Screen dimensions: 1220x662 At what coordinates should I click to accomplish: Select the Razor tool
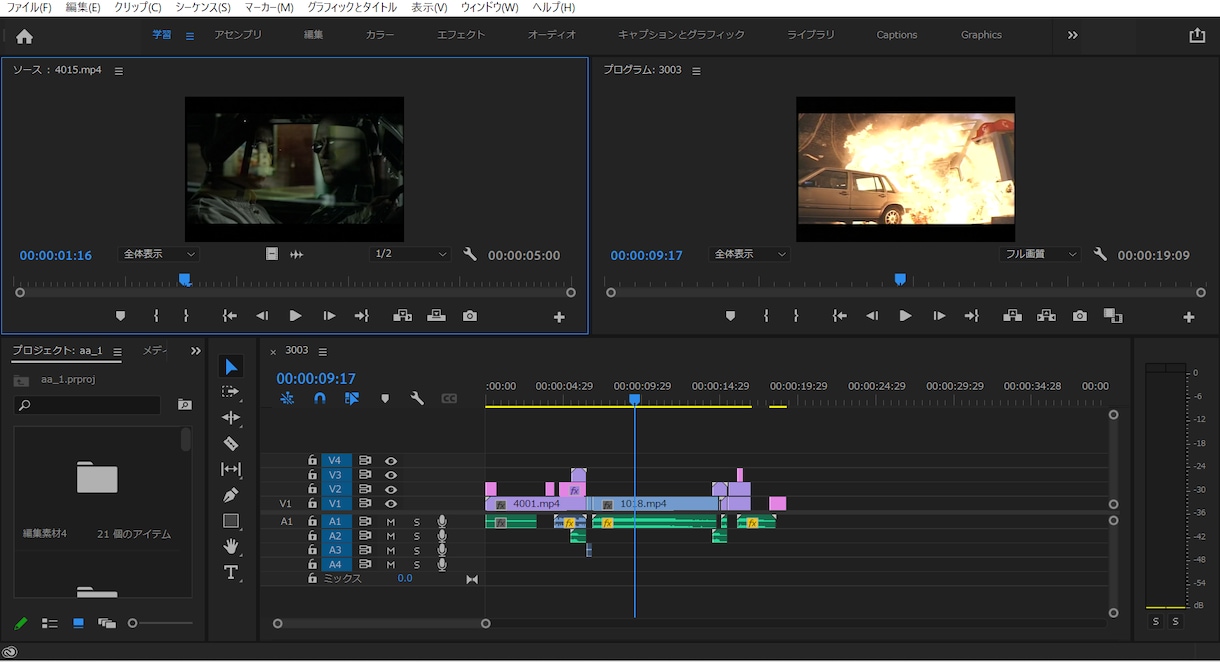[231, 443]
